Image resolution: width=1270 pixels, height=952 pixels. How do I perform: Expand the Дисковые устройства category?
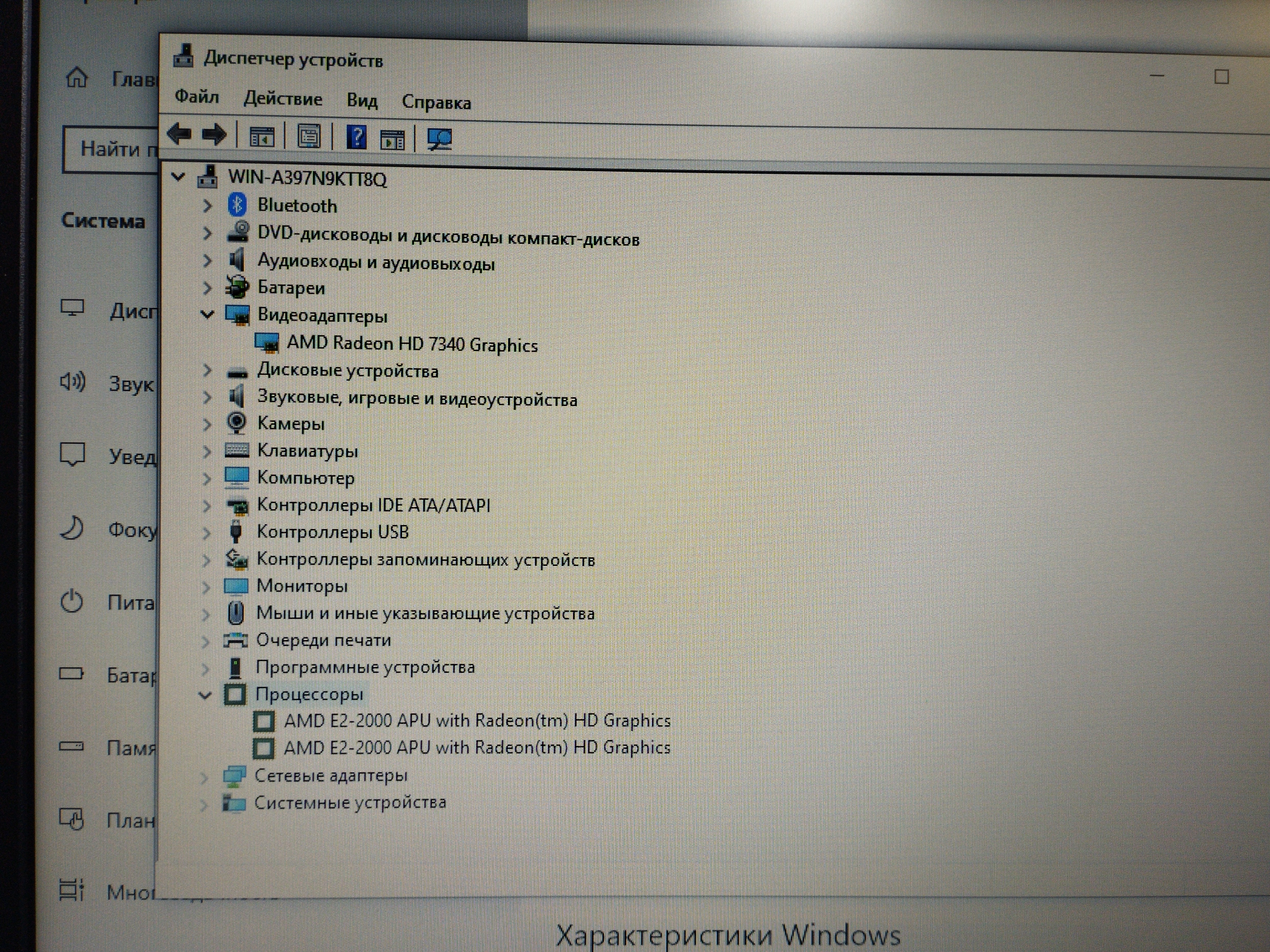tap(207, 370)
